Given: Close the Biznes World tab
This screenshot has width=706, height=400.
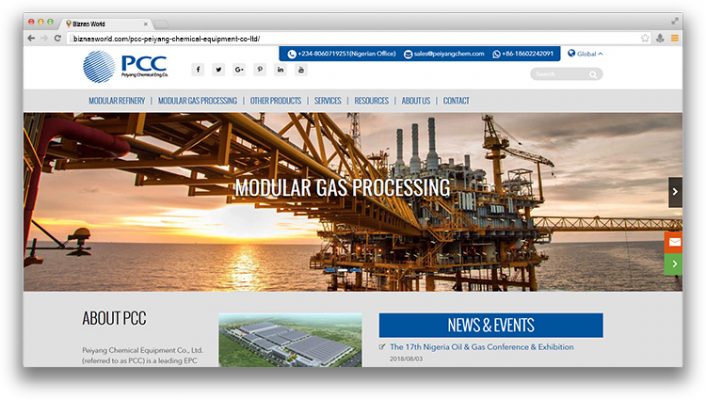Looking at the screenshot, I should (145, 24).
